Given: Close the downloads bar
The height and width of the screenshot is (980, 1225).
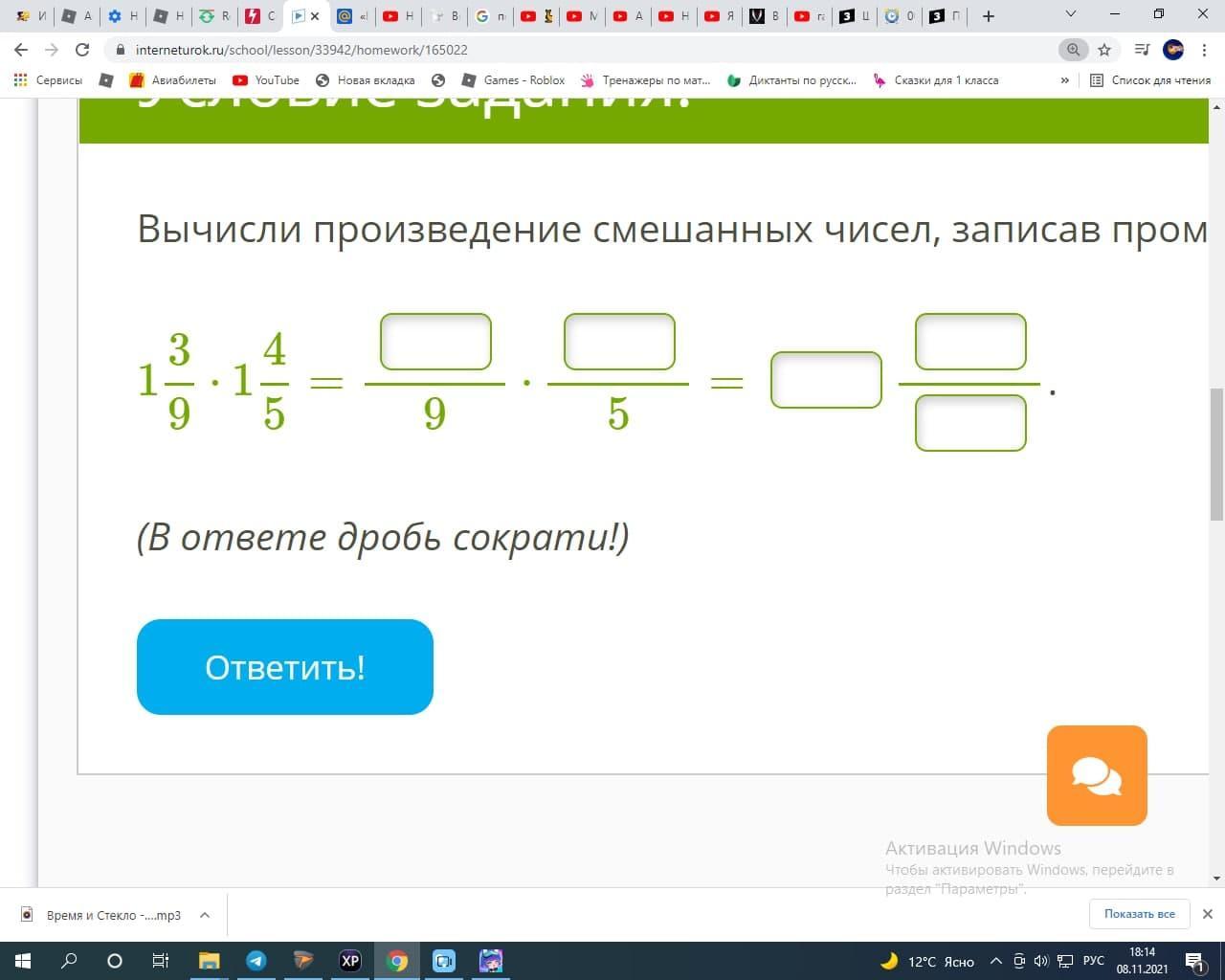Looking at the screenshot, I should pos(1207,914).
